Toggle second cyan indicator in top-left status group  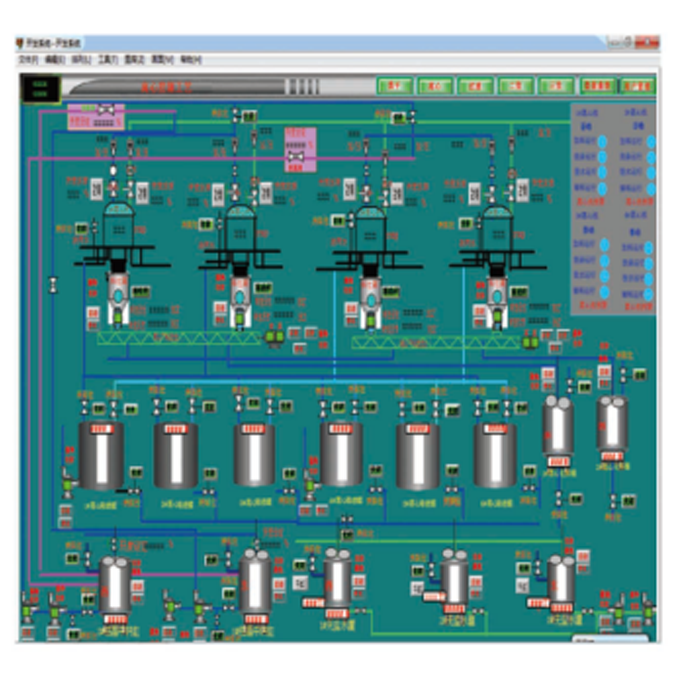pos(601,157)
